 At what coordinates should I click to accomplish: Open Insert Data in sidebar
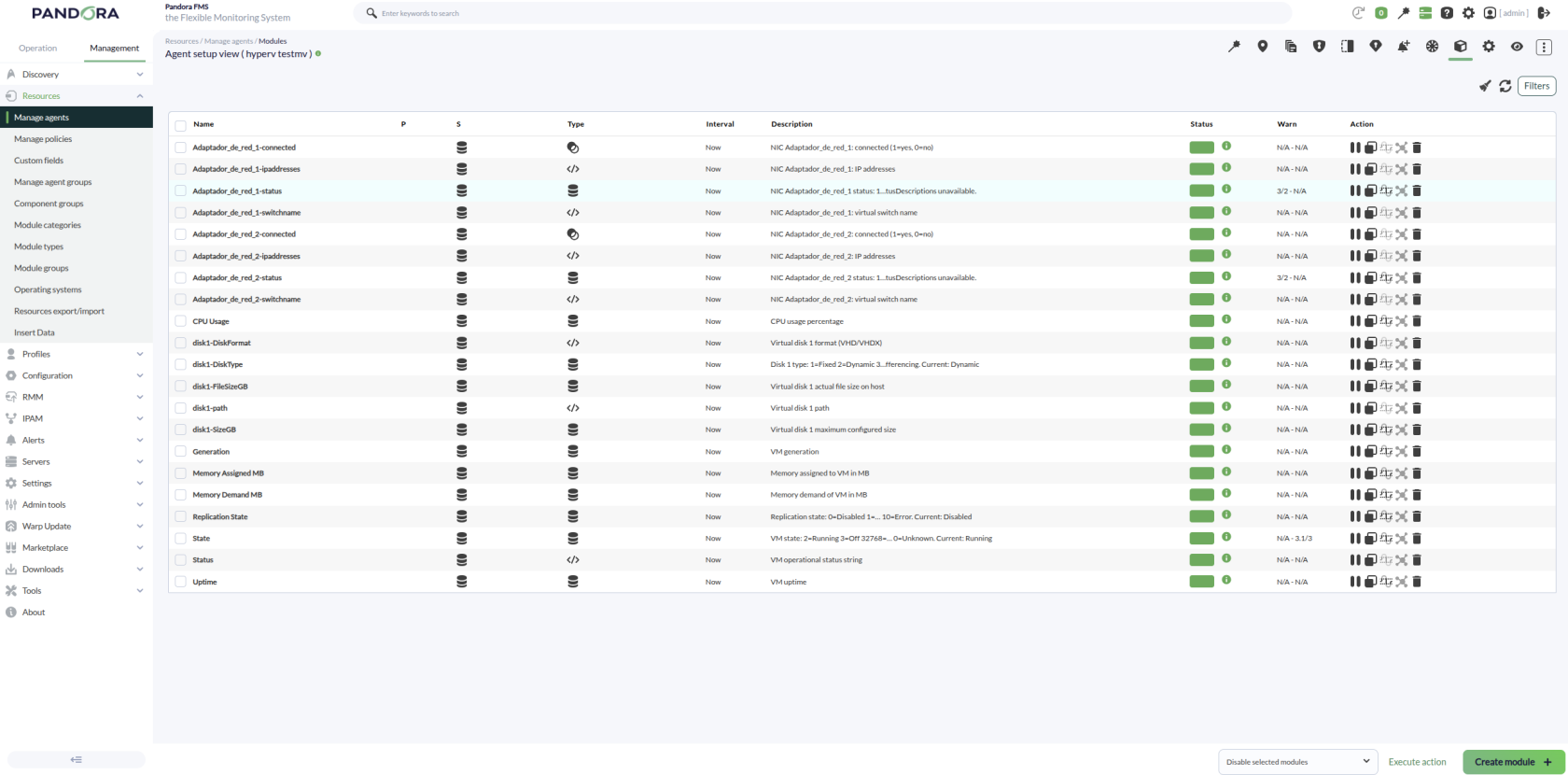pos(35,332)
